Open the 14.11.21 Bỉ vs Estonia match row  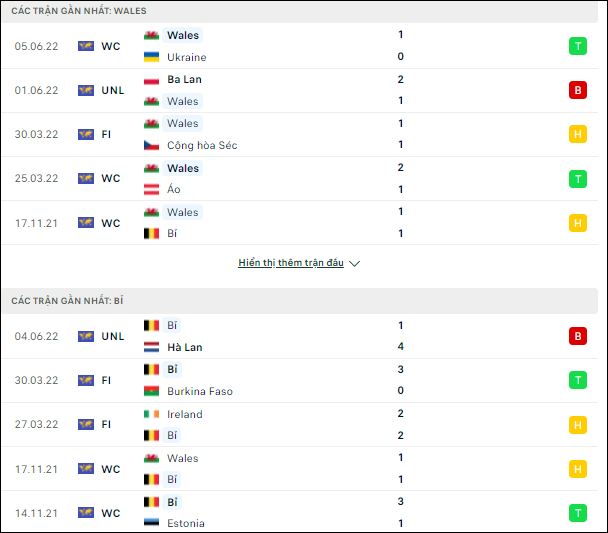coord(299,512)
